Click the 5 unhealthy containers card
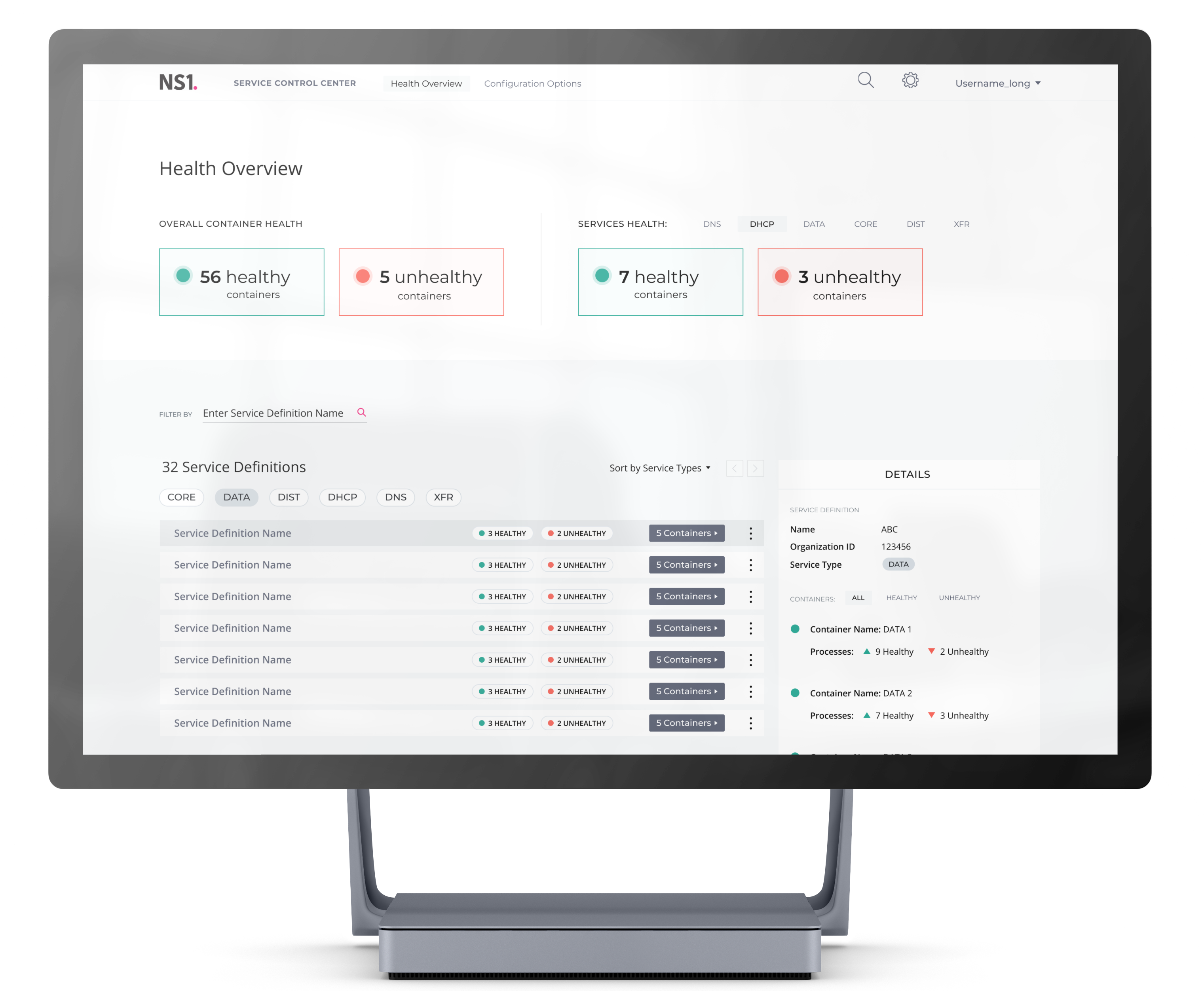The width and height of the screenshot is (1204, 991). click(421, 282)
